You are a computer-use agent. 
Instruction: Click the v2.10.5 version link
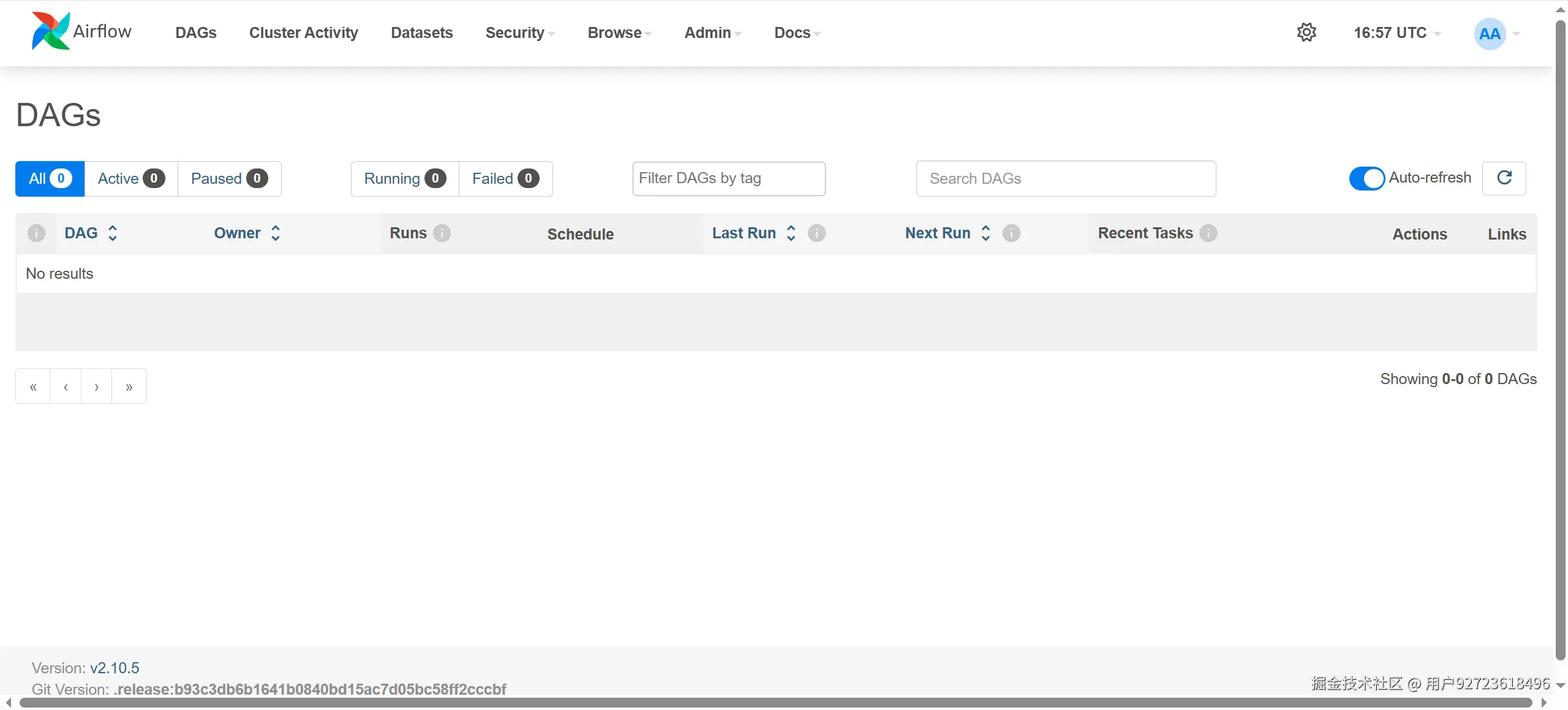click(x=115, y=668)
